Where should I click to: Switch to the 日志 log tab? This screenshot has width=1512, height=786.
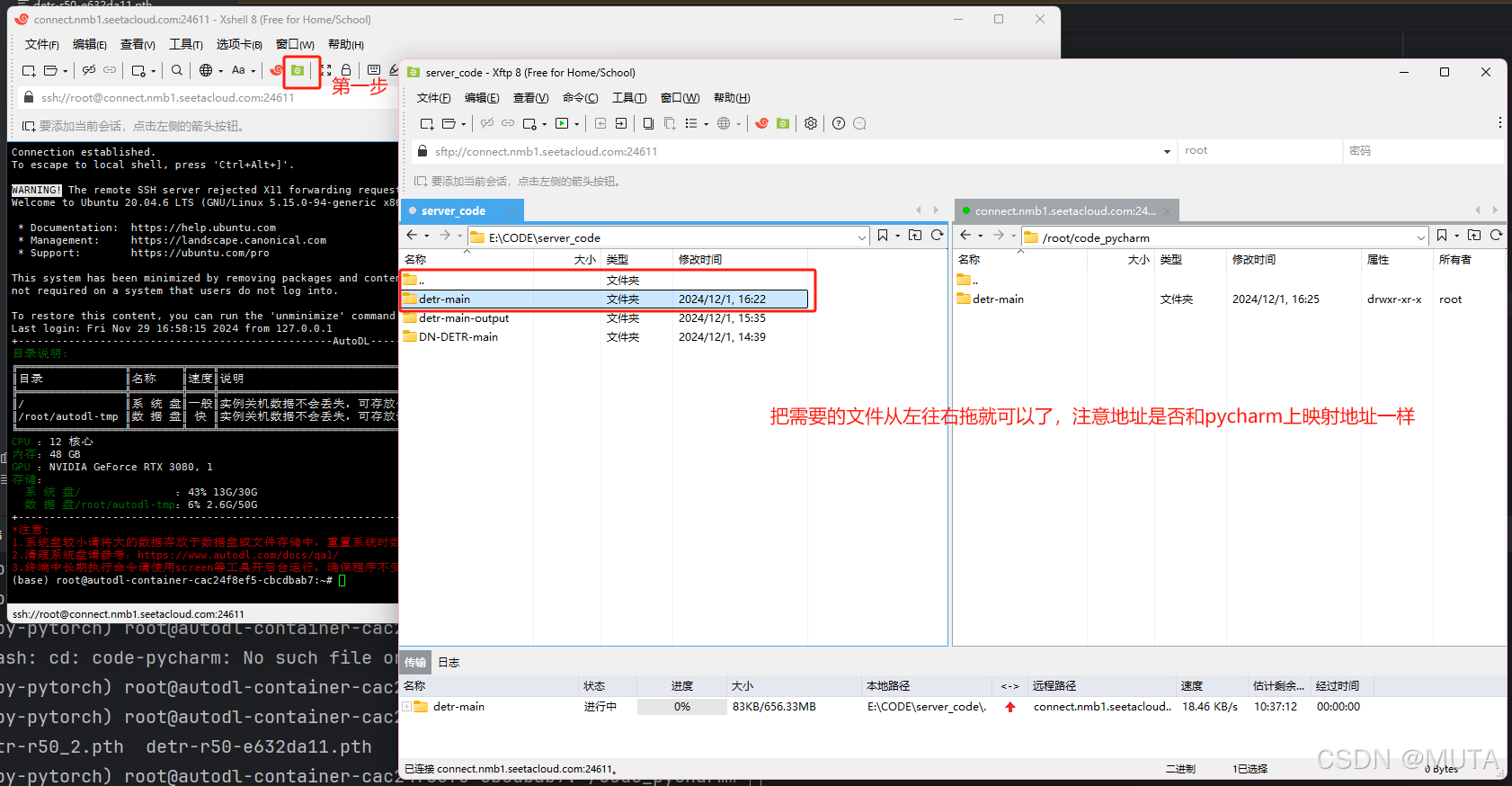[x=449, y=662]
